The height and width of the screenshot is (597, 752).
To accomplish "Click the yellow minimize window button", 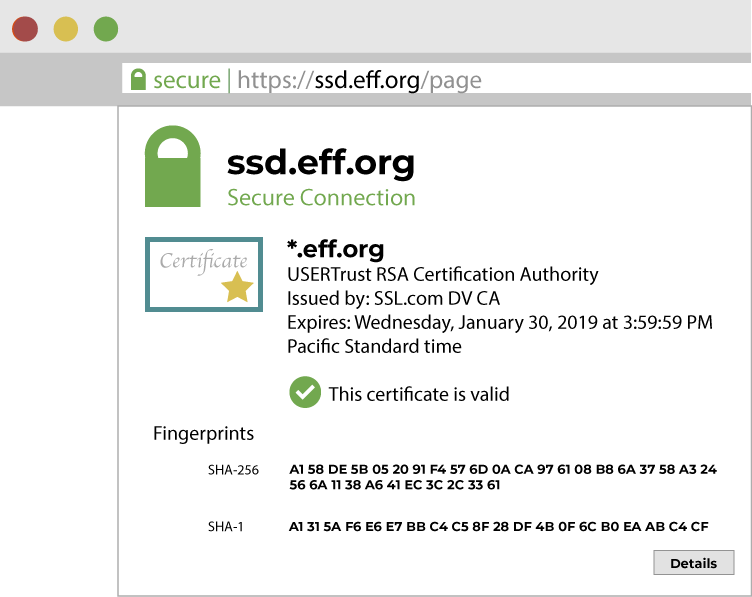I will click(x=65, y=29).
